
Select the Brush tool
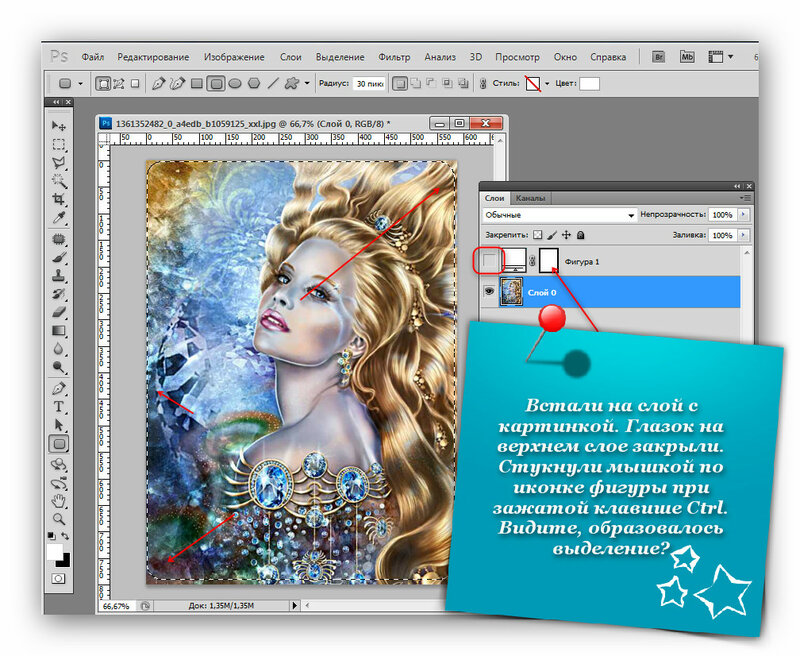coord(59,258)
